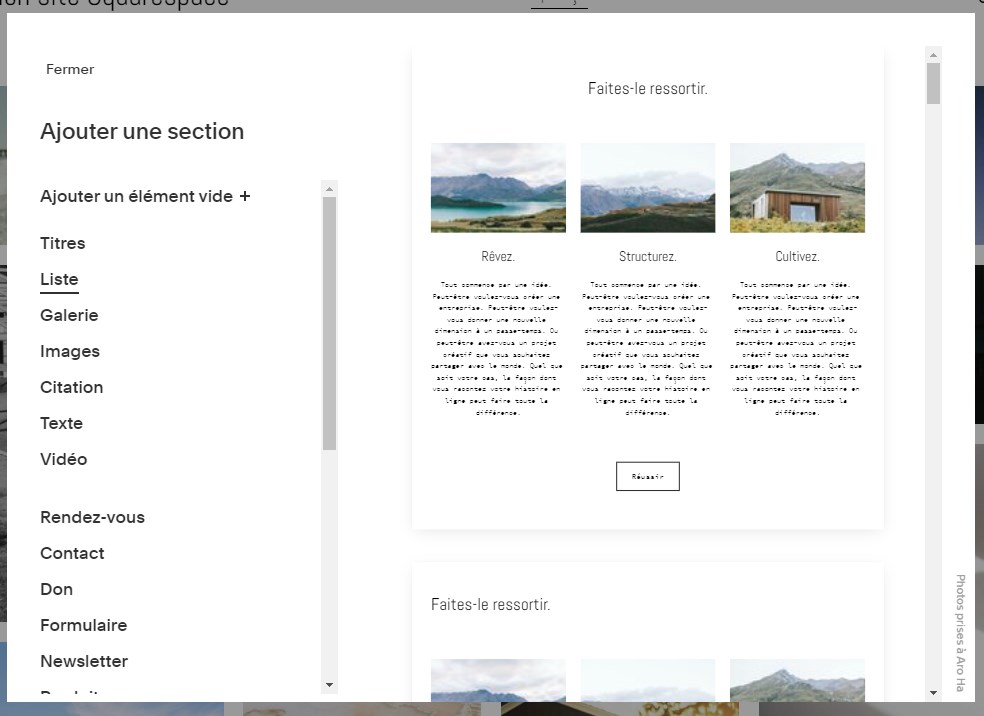The width and height of the screenshot is (984, 716).
Task: Click Ajouter un élément vide plus
Action: pyautogui.click(x=145, y=196)
